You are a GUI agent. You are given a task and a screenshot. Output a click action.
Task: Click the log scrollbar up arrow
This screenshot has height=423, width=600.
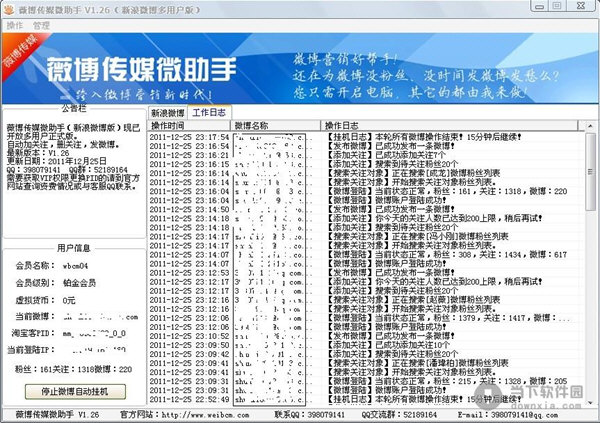pyautogui.click(x=590, y=126)
